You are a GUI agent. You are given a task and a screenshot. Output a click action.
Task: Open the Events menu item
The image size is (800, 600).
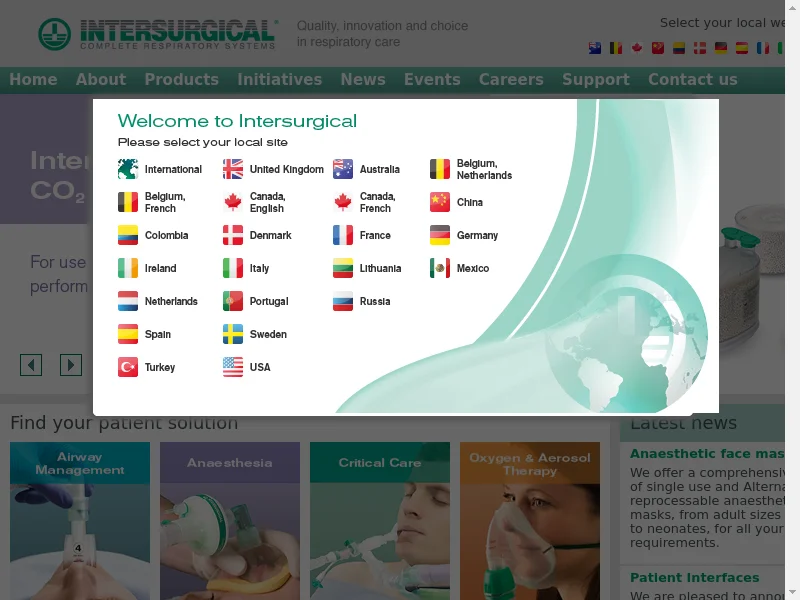click(432, 80)
